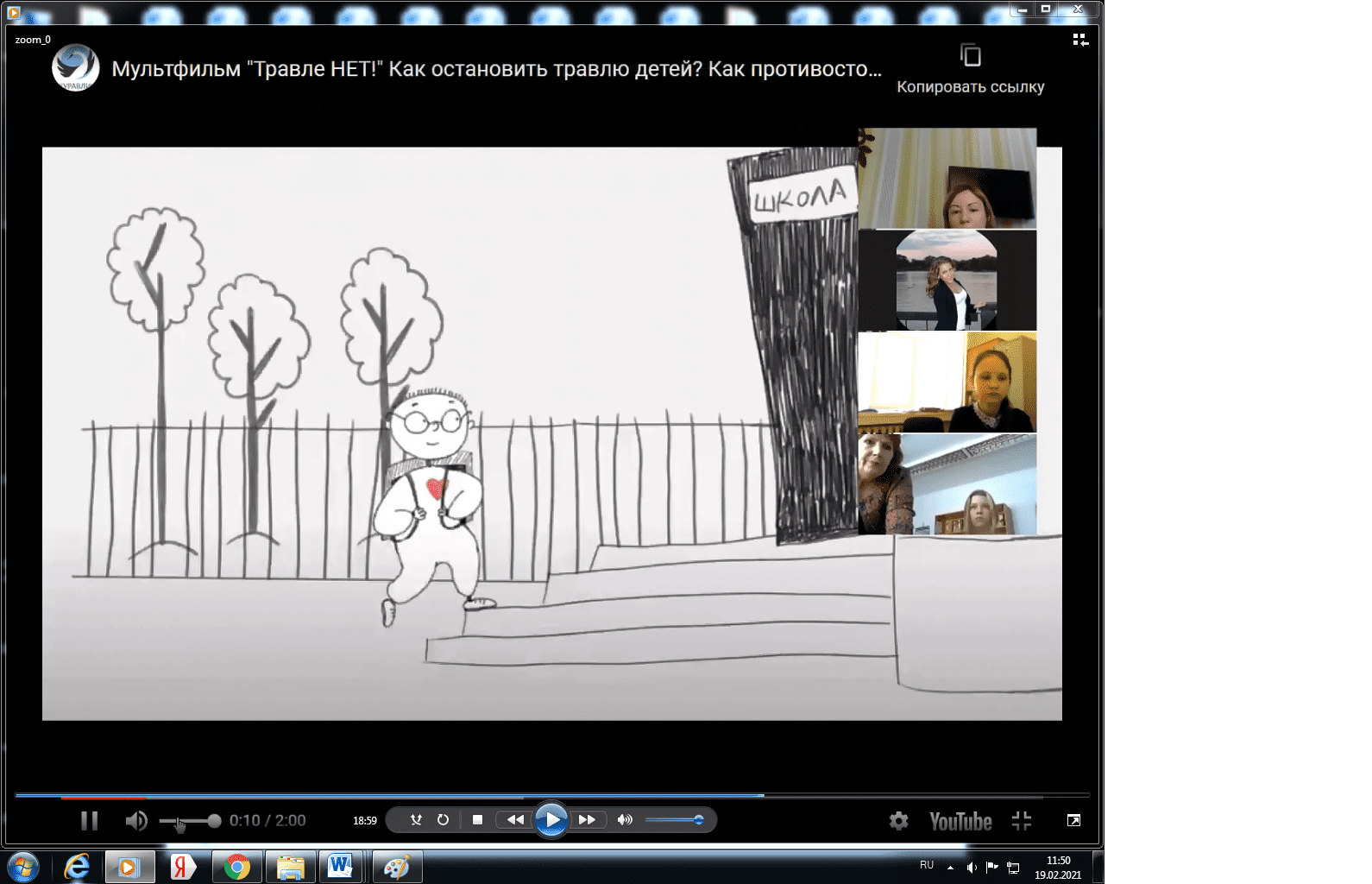Open YouTube player settings gear
Viewport: 1372px width, 884px height.
[899, 821]
